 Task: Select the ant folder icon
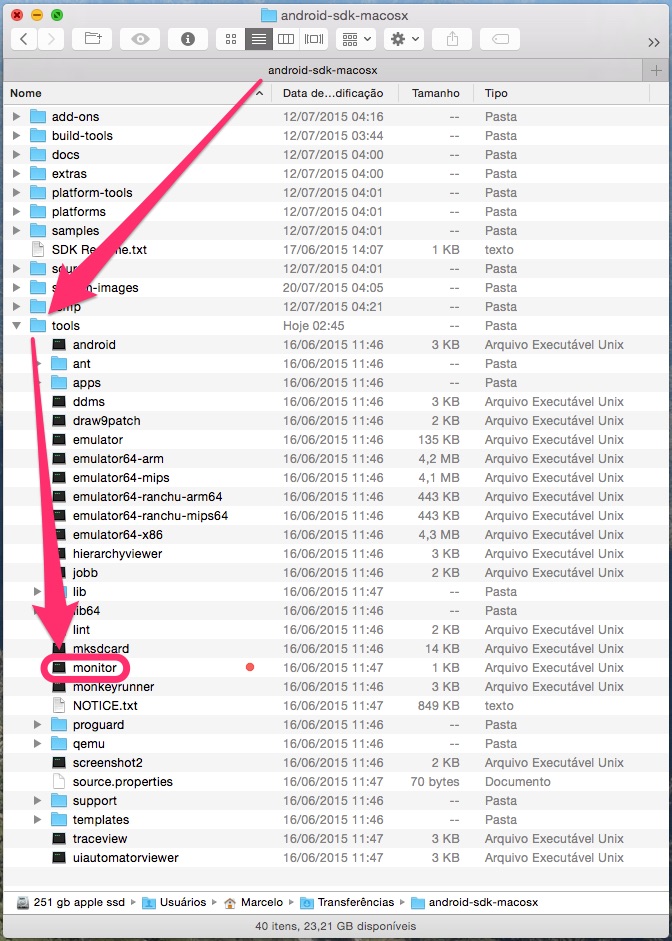[x=59, y=364]
